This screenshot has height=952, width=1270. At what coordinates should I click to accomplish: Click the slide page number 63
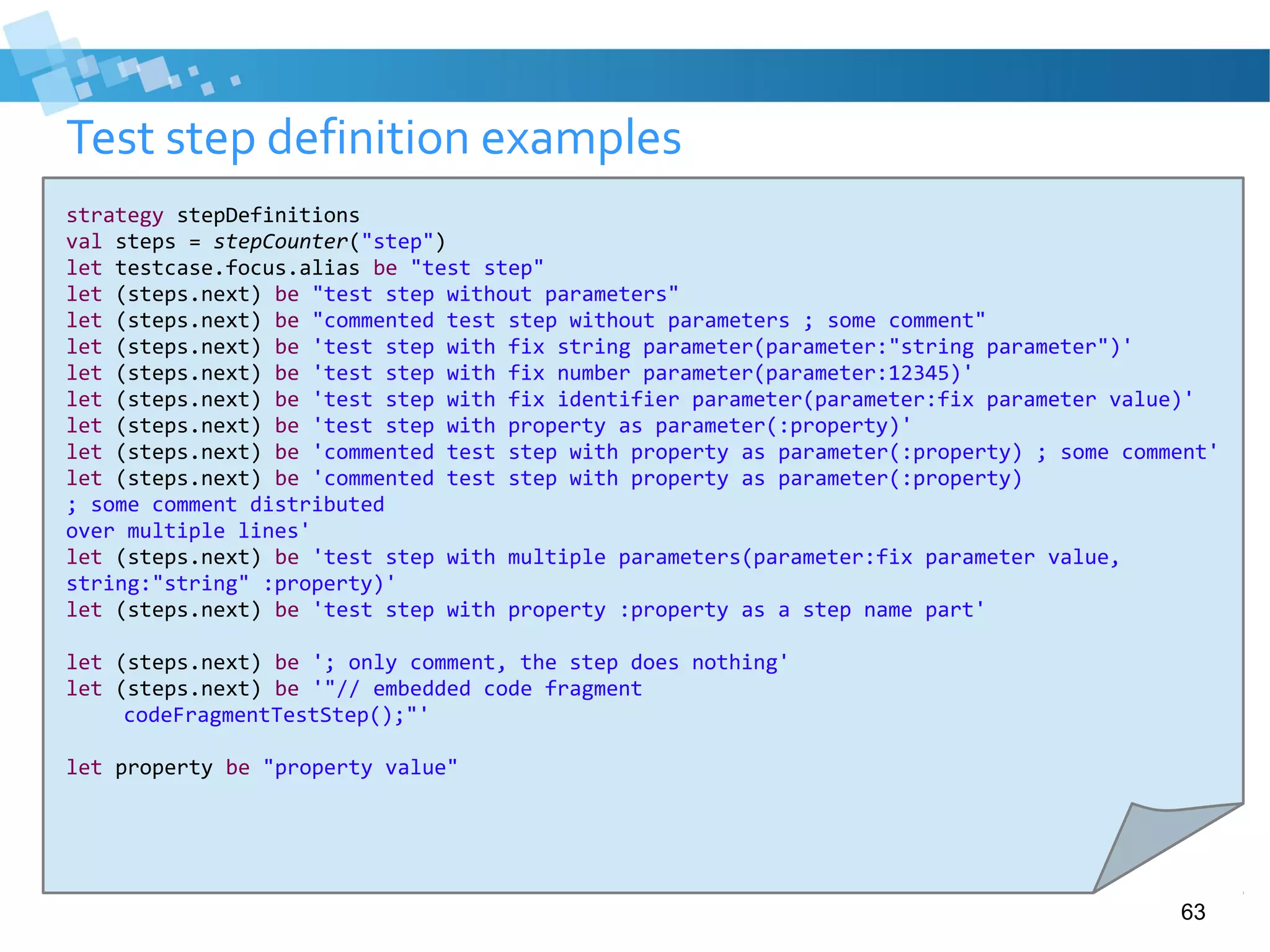(x=1193, y=912)
